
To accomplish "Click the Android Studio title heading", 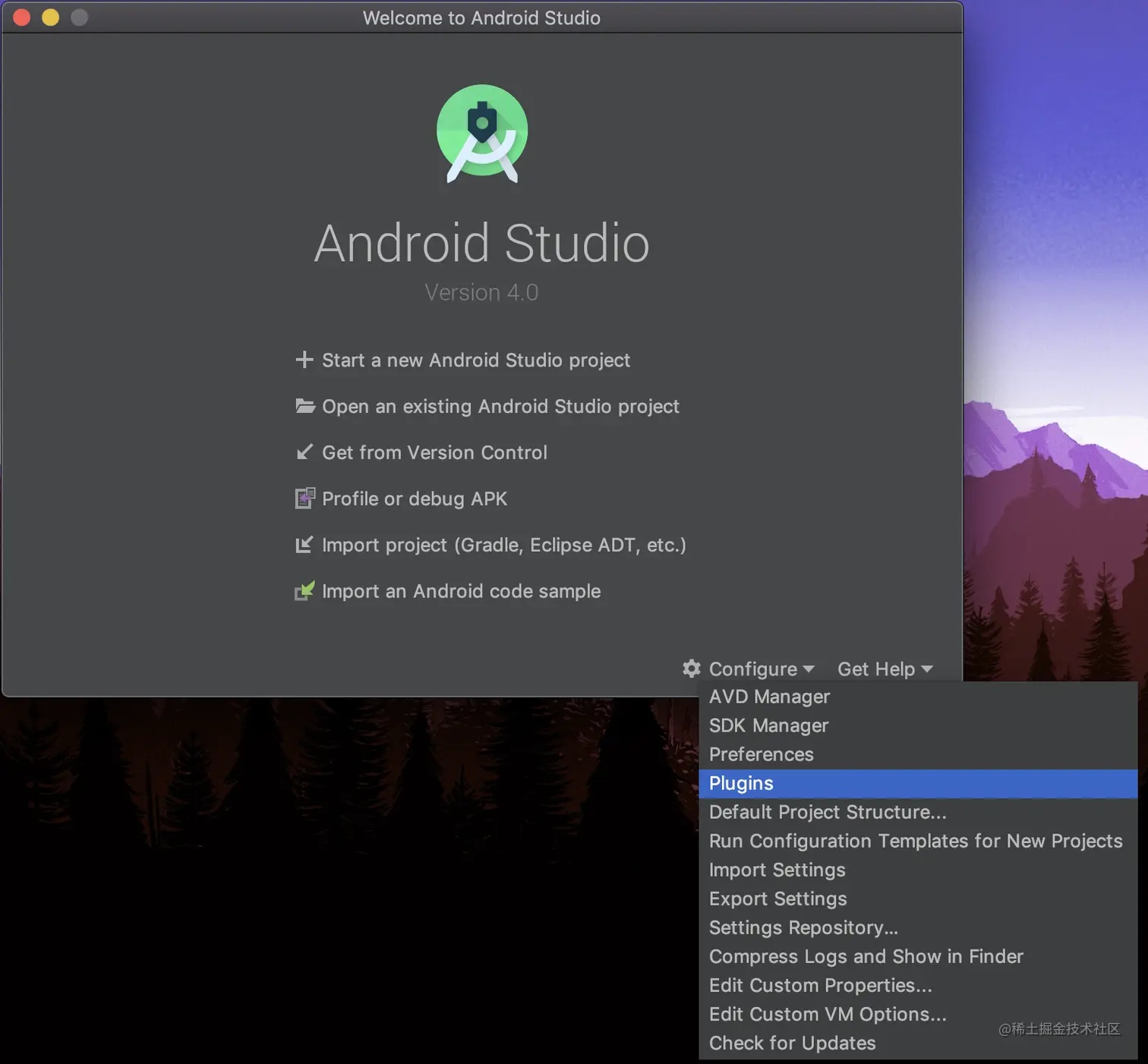I will [482, 244].
